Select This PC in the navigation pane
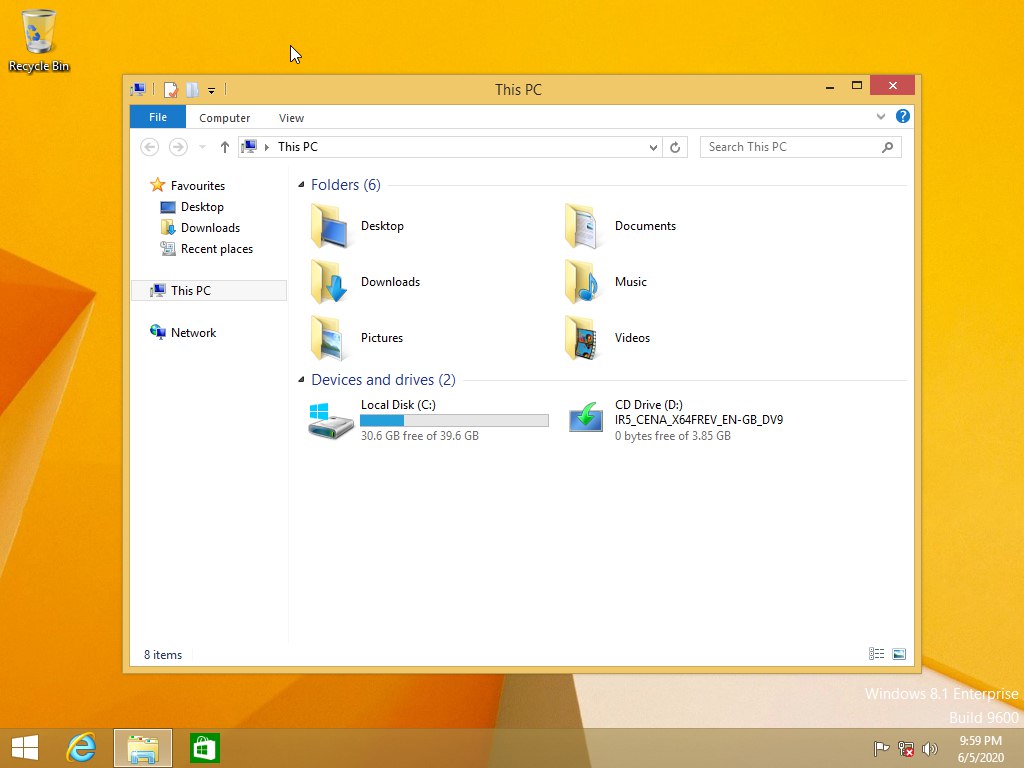Image resolution: width=1024 pixels, height=768 pixels. 209,291
